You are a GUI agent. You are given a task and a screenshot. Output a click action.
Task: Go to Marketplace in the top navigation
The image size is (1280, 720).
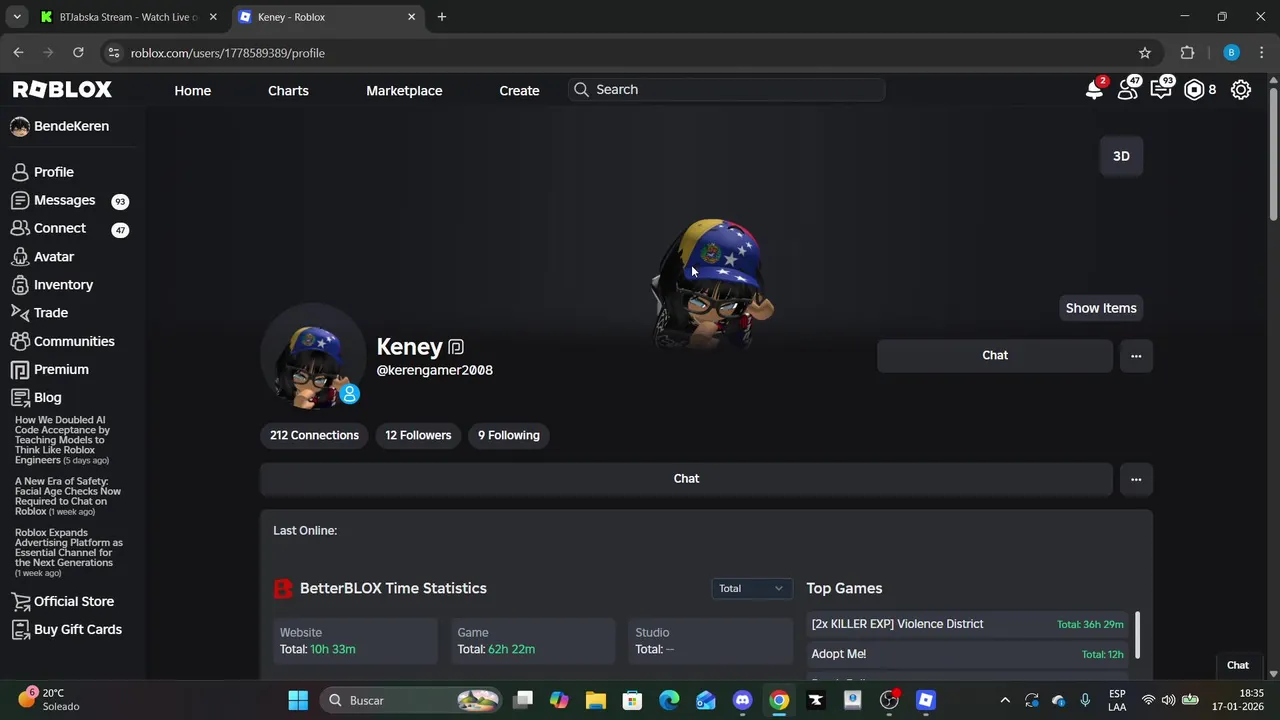click(x=404, y=90)
